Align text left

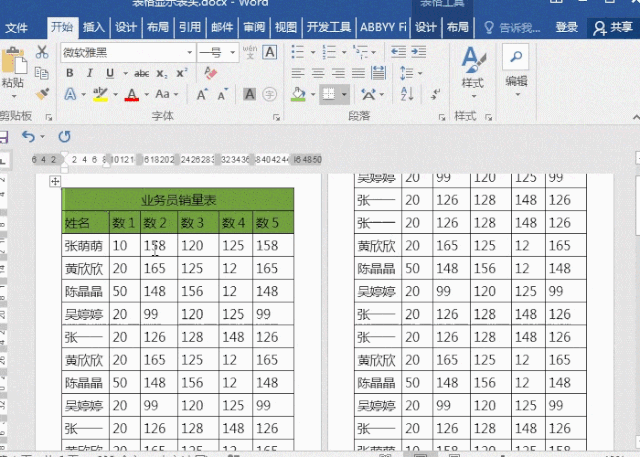(298, 73)
